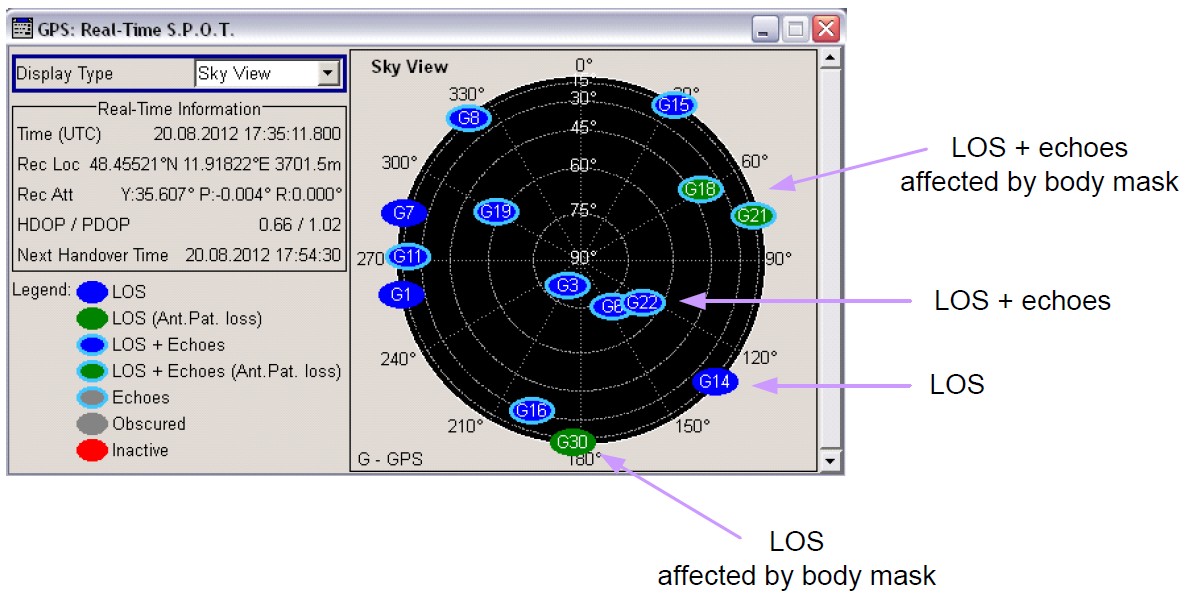The image size is (1193, 602).
Task: Click the green G18 satellite marker
Action: (701, 189)
